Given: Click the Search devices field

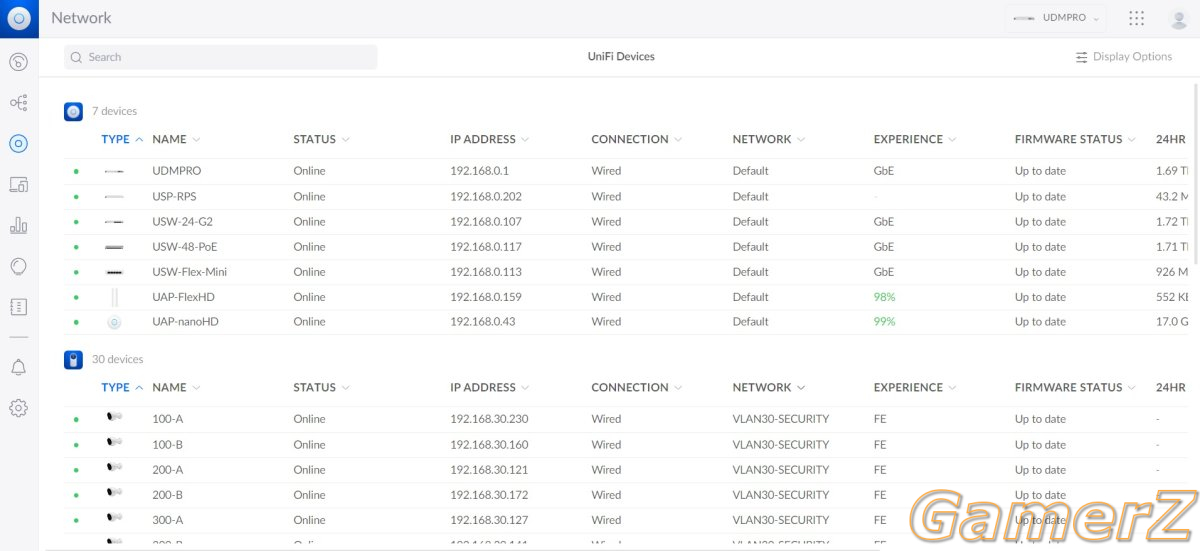Looking at the screenshot, I should coord(221,57).
